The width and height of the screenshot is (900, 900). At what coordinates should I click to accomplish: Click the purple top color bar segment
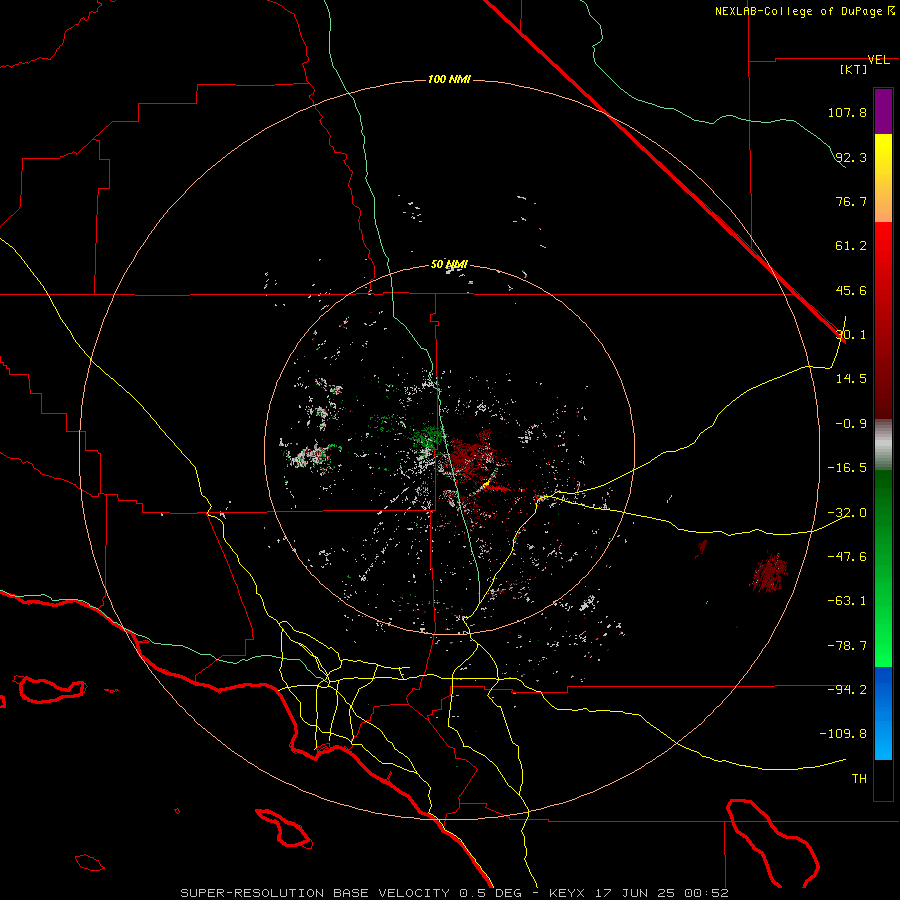point(883,111)
